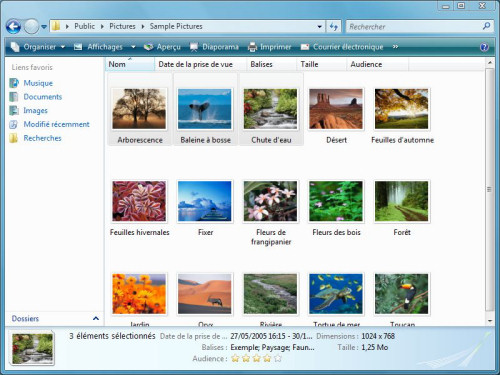Click the "Sample Pictures" breadcrumb

[x=176, y=26]
